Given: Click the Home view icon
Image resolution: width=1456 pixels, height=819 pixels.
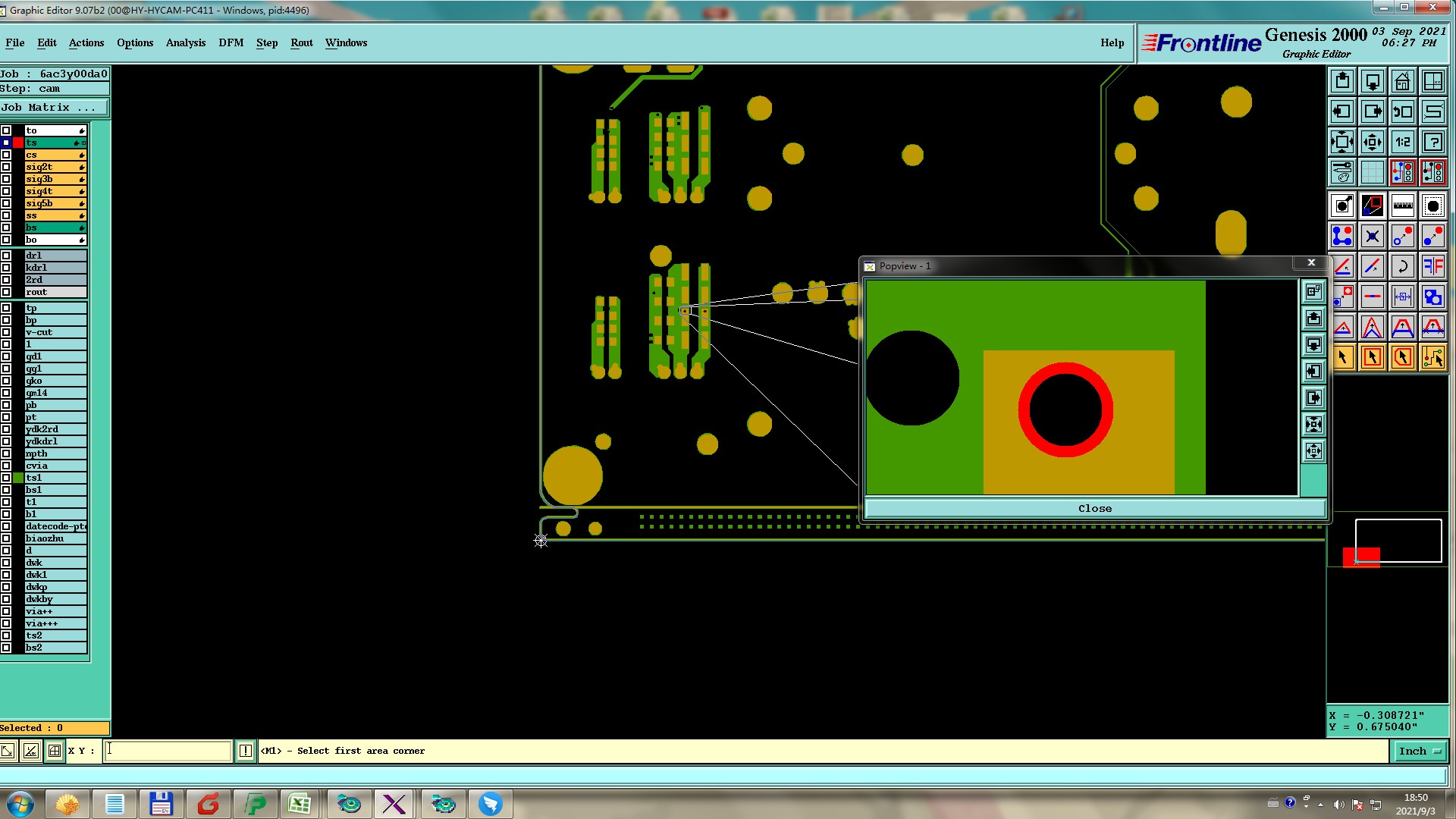Looking at the screenshot, I should [1402, 81].
